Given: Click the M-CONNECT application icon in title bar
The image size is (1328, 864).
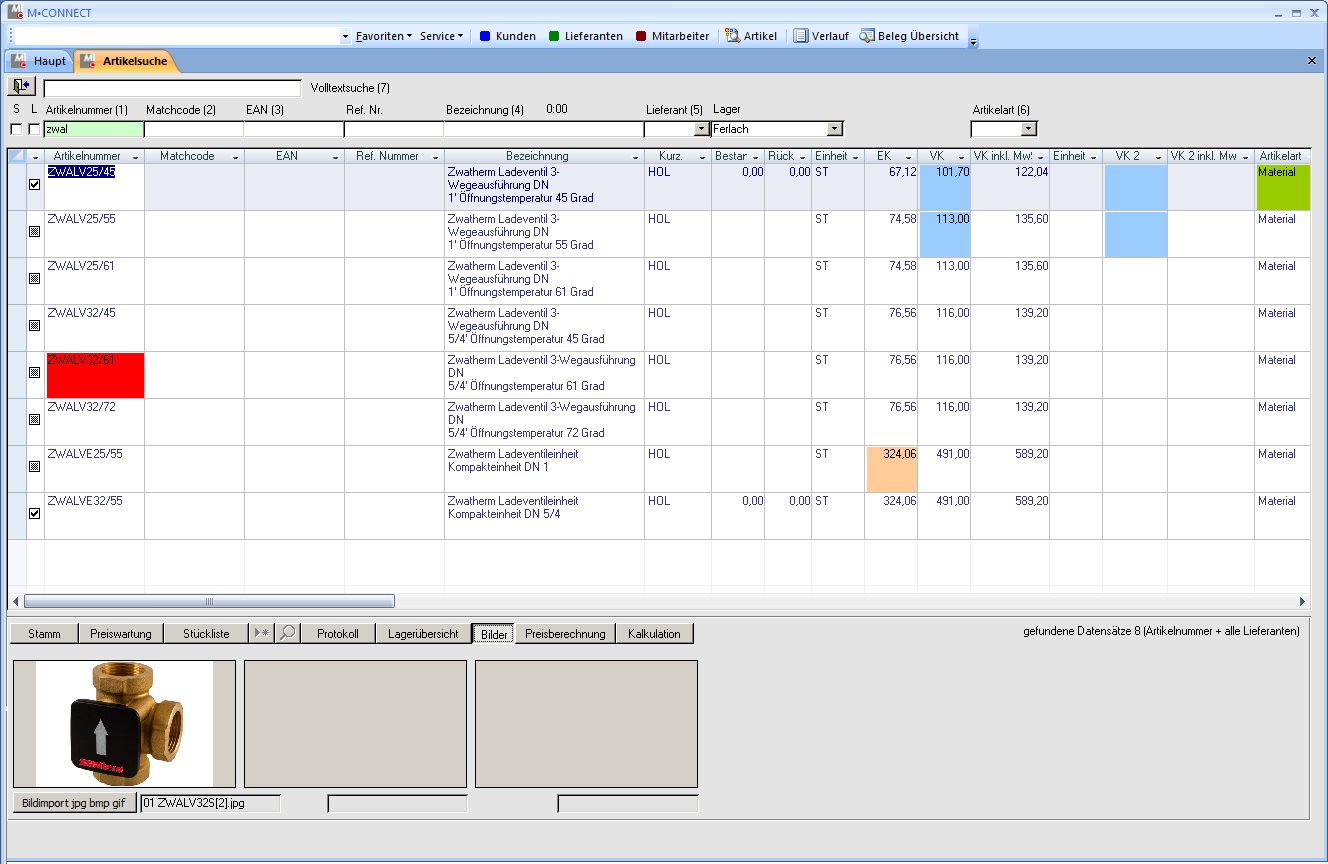Looking at the screenshot, I should (x=14, y=13).
